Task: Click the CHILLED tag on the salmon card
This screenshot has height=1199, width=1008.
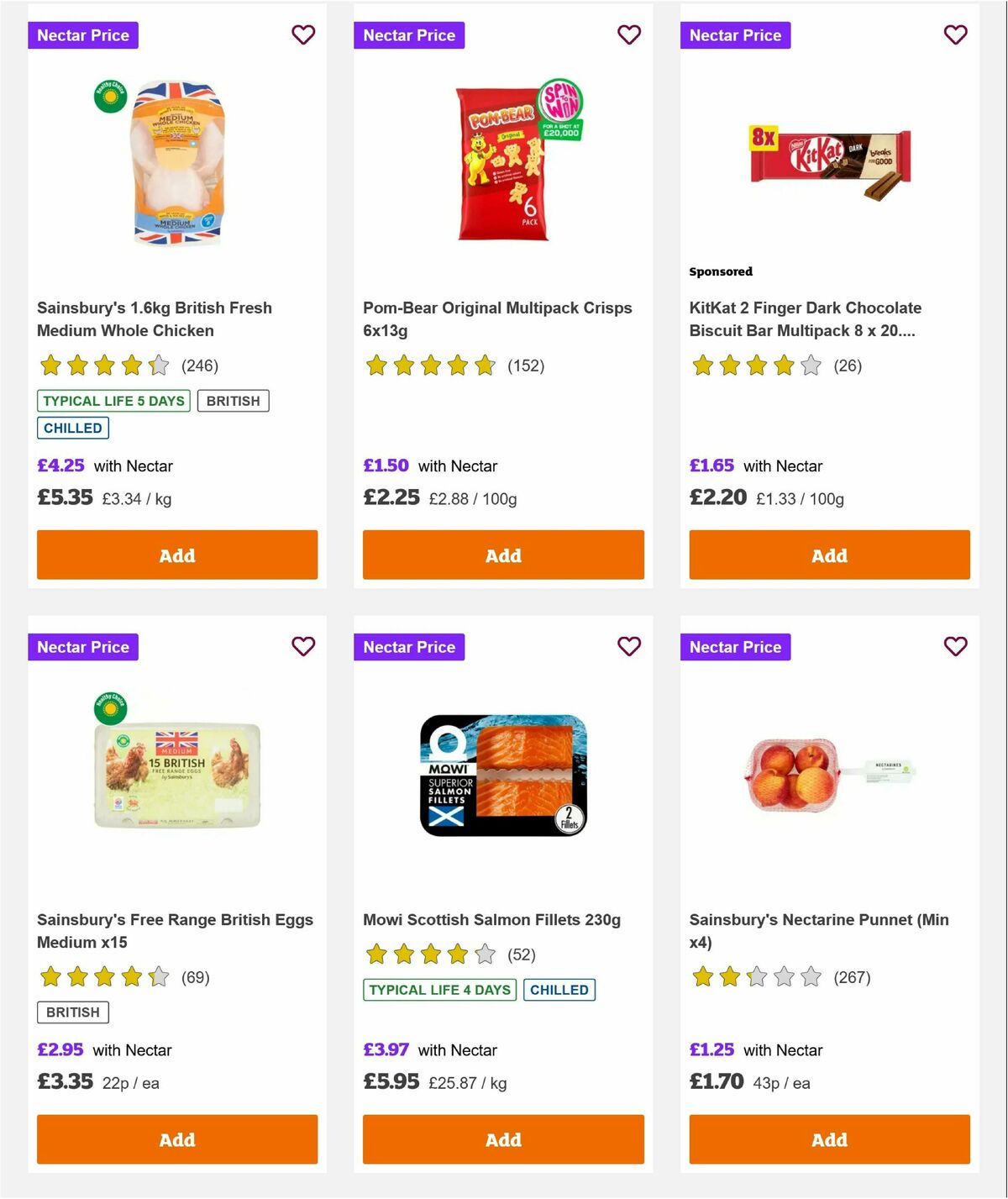Action: 559,990
